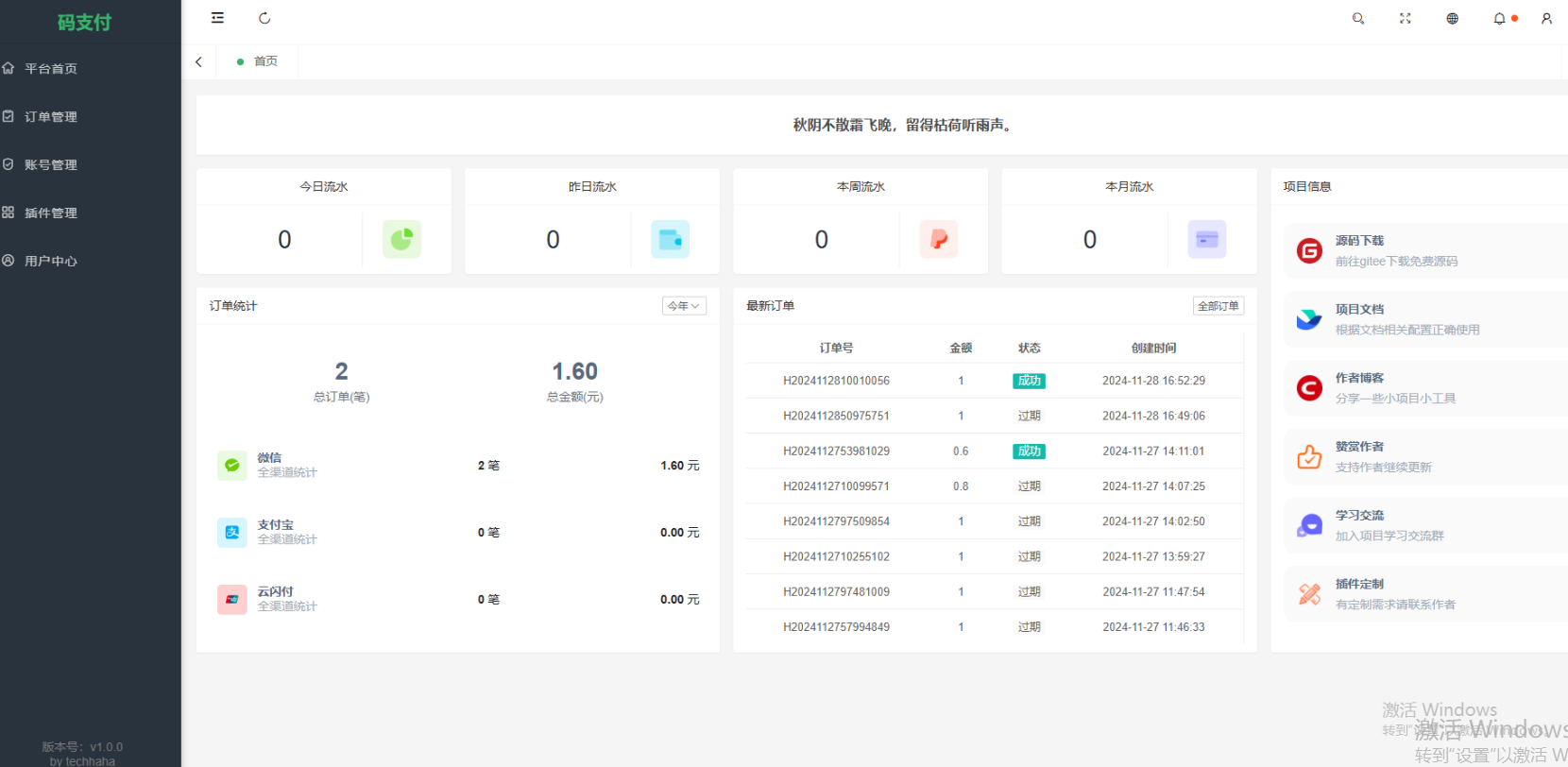
Task: Click the 版本号 v1.0.0 text
Action: (x=82, y=747)
